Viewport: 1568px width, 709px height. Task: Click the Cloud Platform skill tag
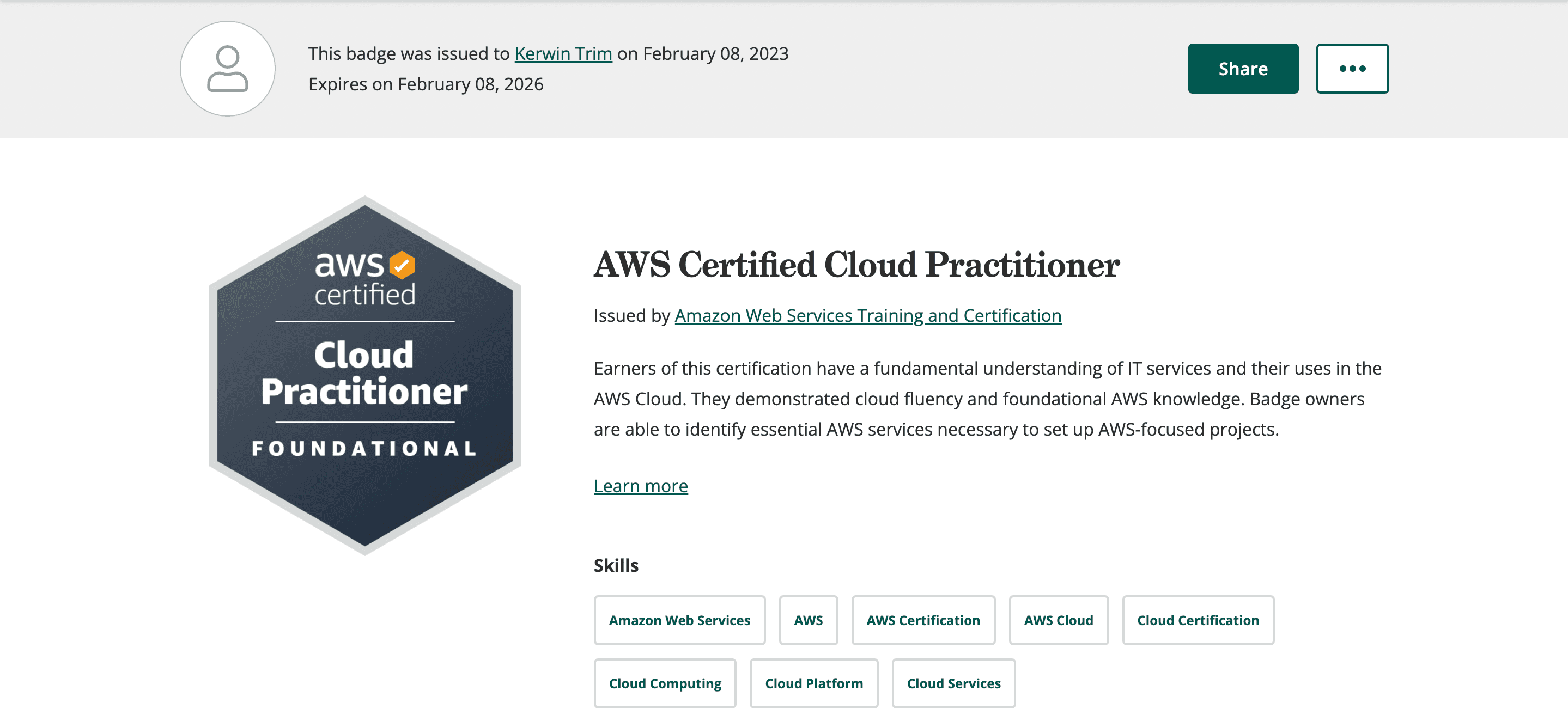coord(813,683)
